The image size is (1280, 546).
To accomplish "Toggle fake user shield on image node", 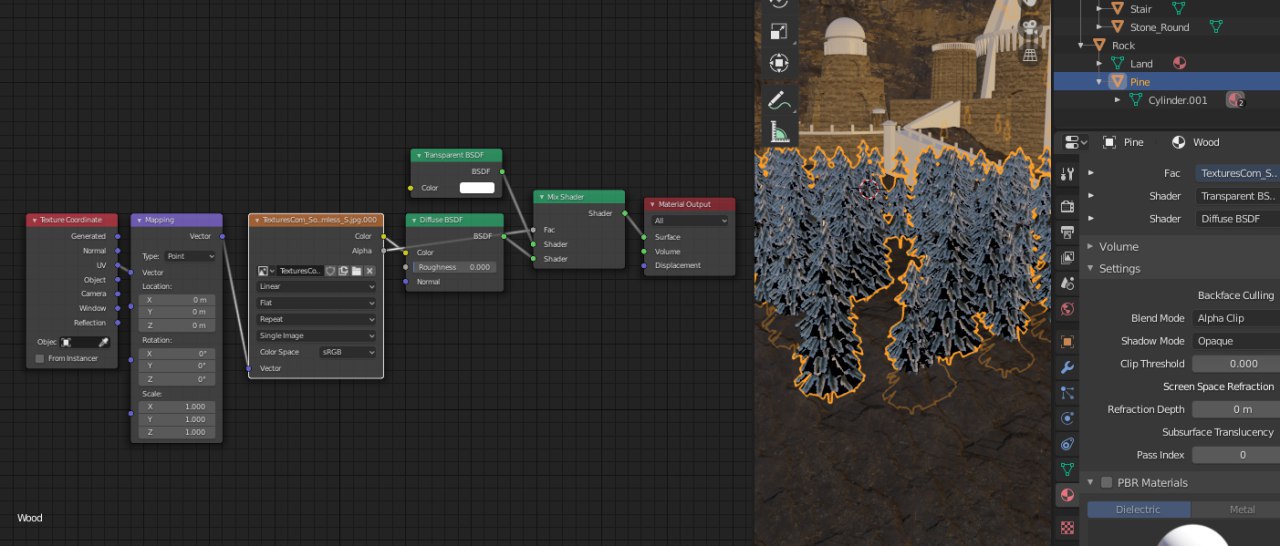I will [330, 271].
